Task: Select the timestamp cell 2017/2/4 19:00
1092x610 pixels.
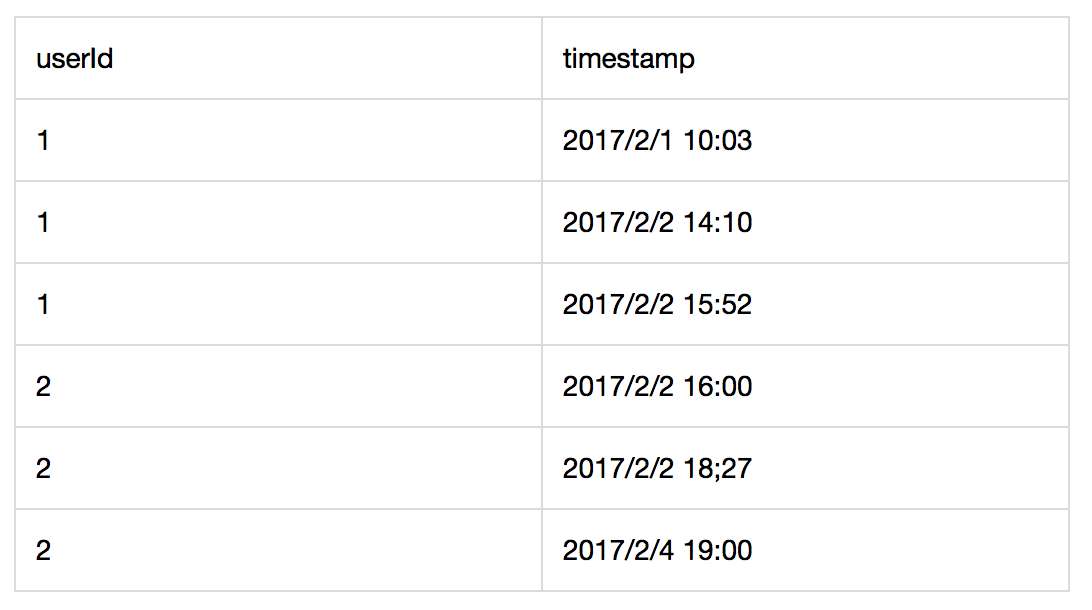Action: 805,550
